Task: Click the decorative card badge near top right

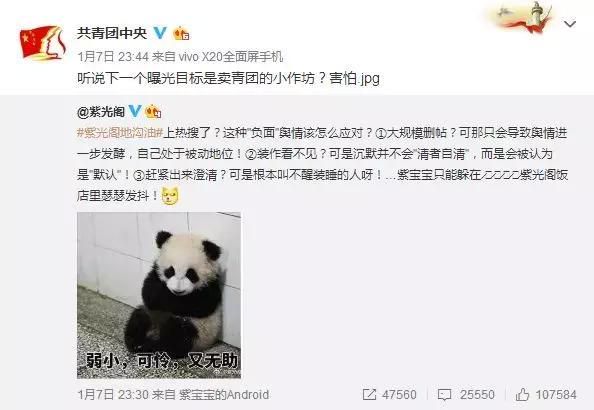Action: pyautogui.click(x=523, y=17)
